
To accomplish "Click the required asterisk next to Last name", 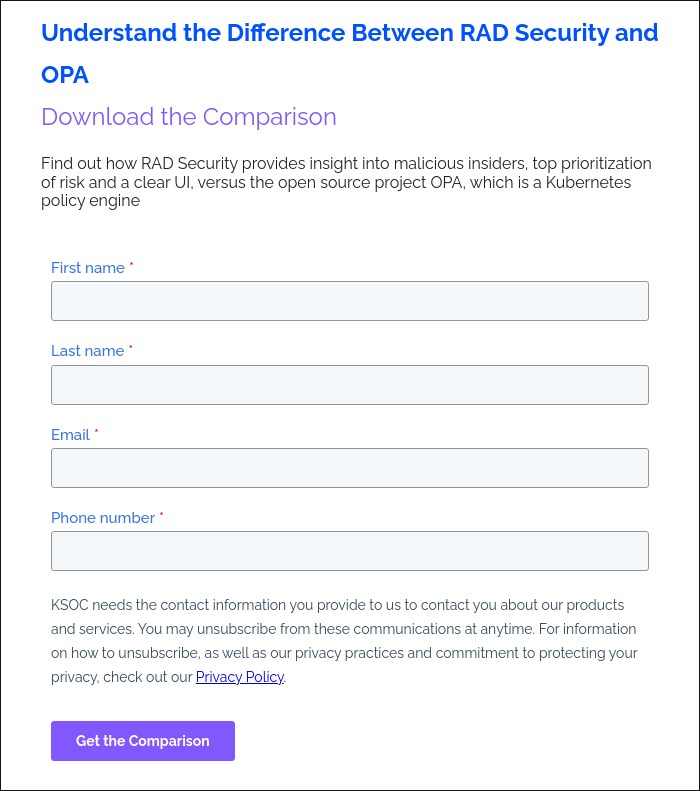I will pos(130,349).
